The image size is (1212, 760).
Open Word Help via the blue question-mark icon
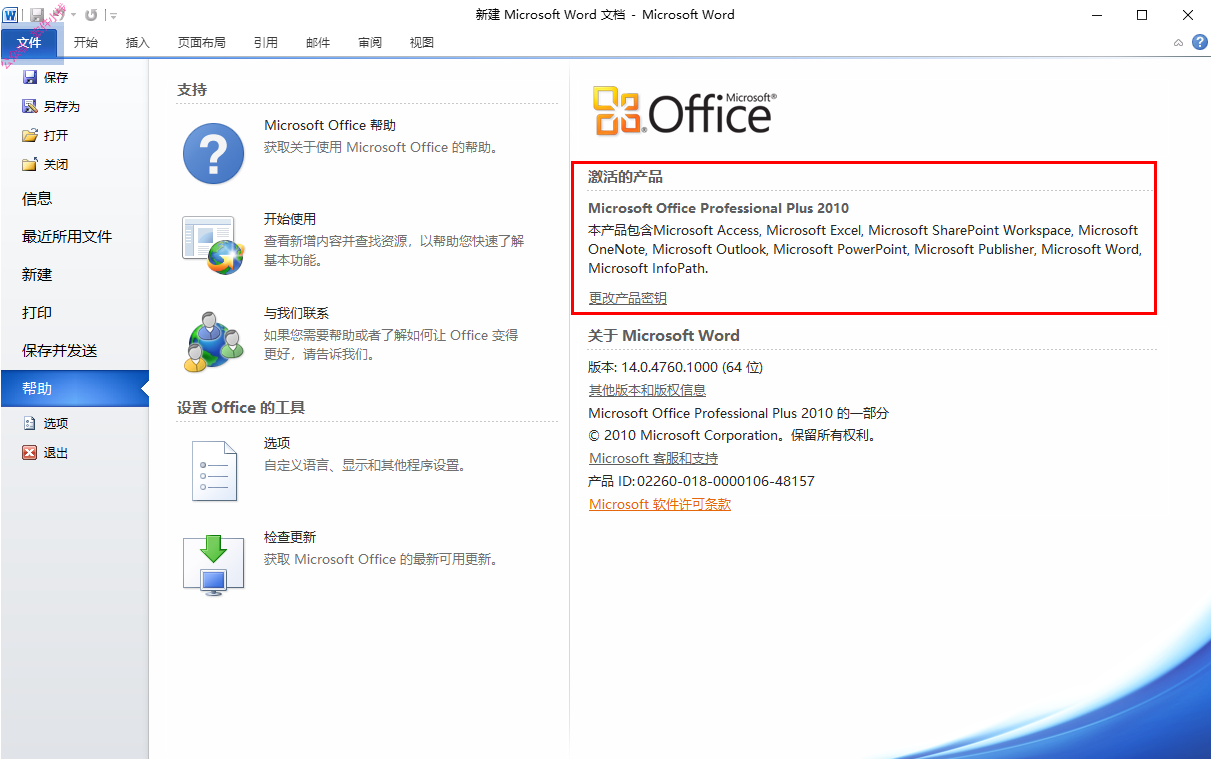1199,42
